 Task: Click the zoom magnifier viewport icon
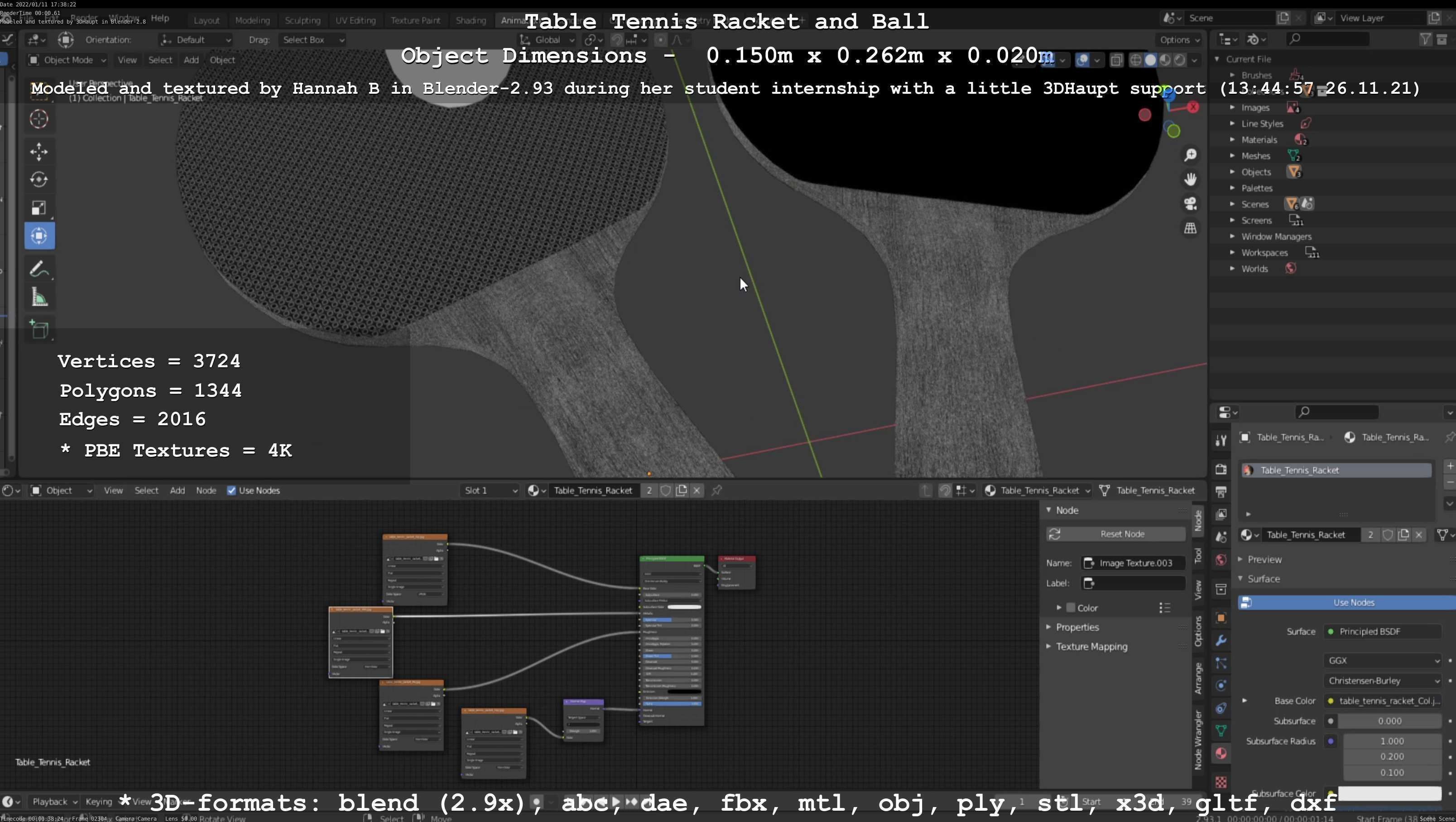(x=1190, y=155)
